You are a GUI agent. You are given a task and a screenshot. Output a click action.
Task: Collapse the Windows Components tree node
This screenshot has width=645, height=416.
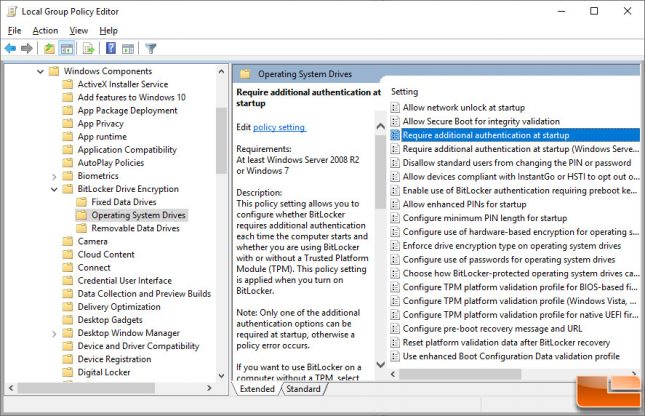coord(40,72)
